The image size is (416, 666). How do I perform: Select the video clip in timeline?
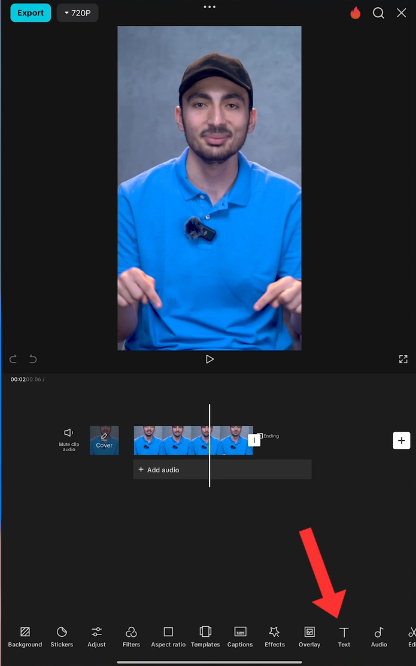[193, 440]
